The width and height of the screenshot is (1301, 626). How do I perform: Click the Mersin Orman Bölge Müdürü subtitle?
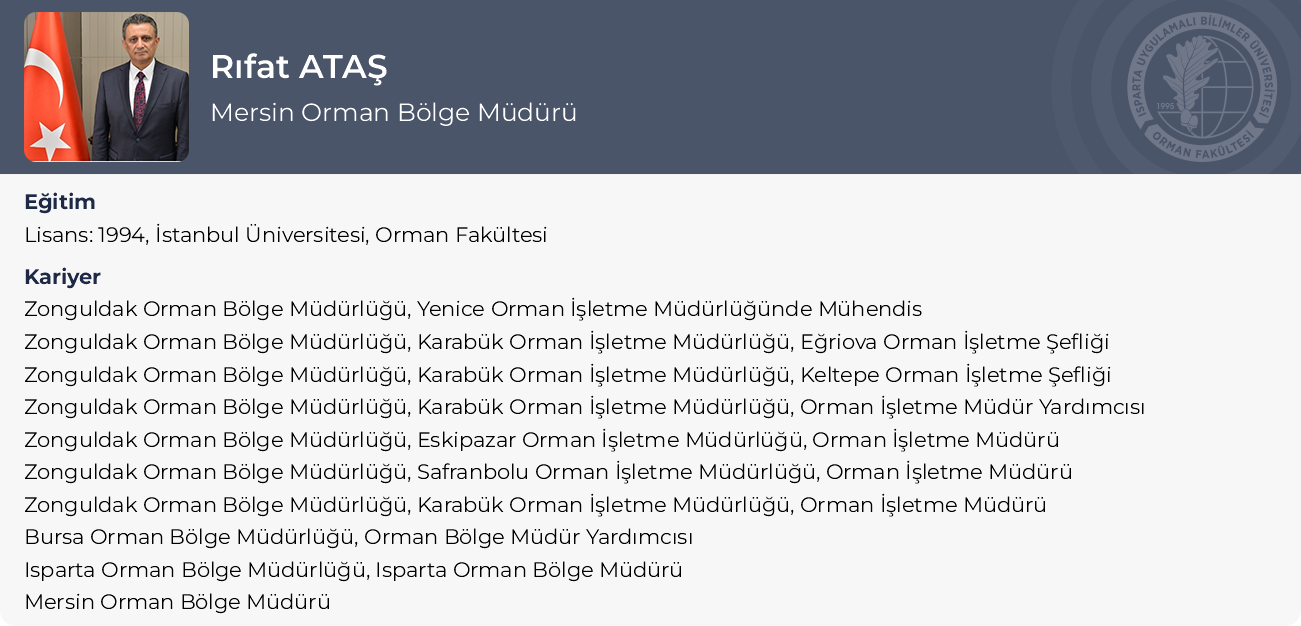tap(393, 113)
